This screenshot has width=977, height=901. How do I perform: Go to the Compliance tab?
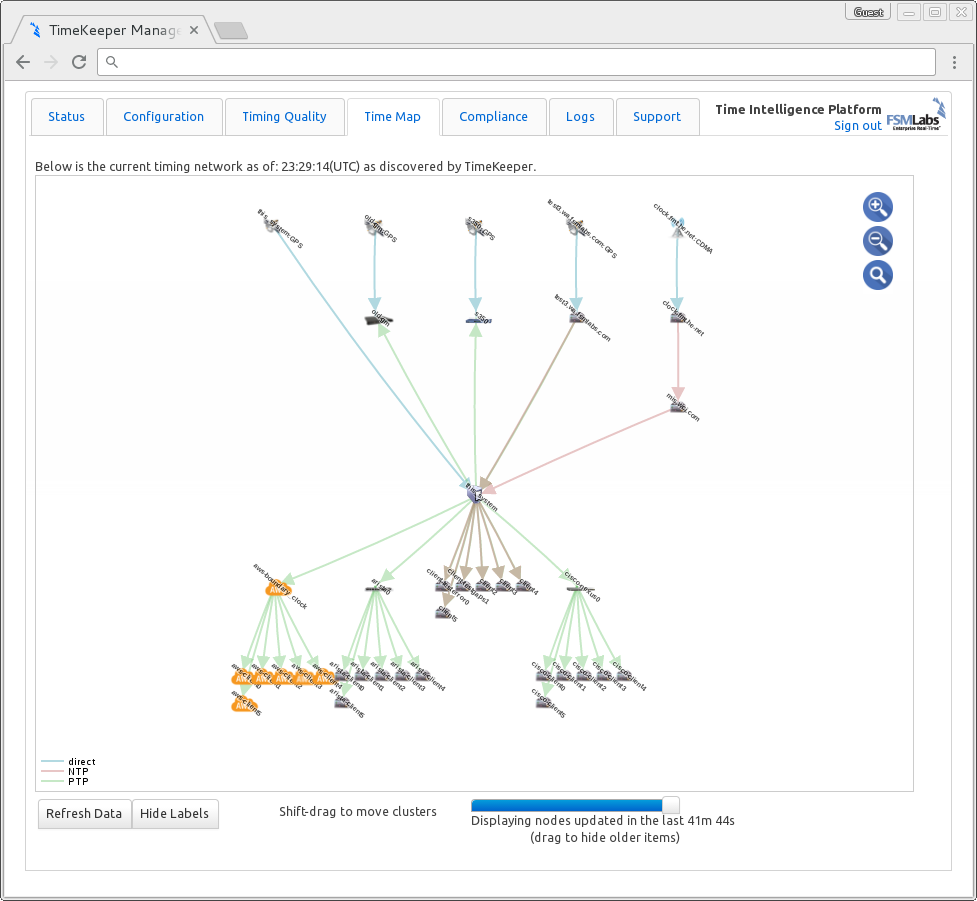493,117
